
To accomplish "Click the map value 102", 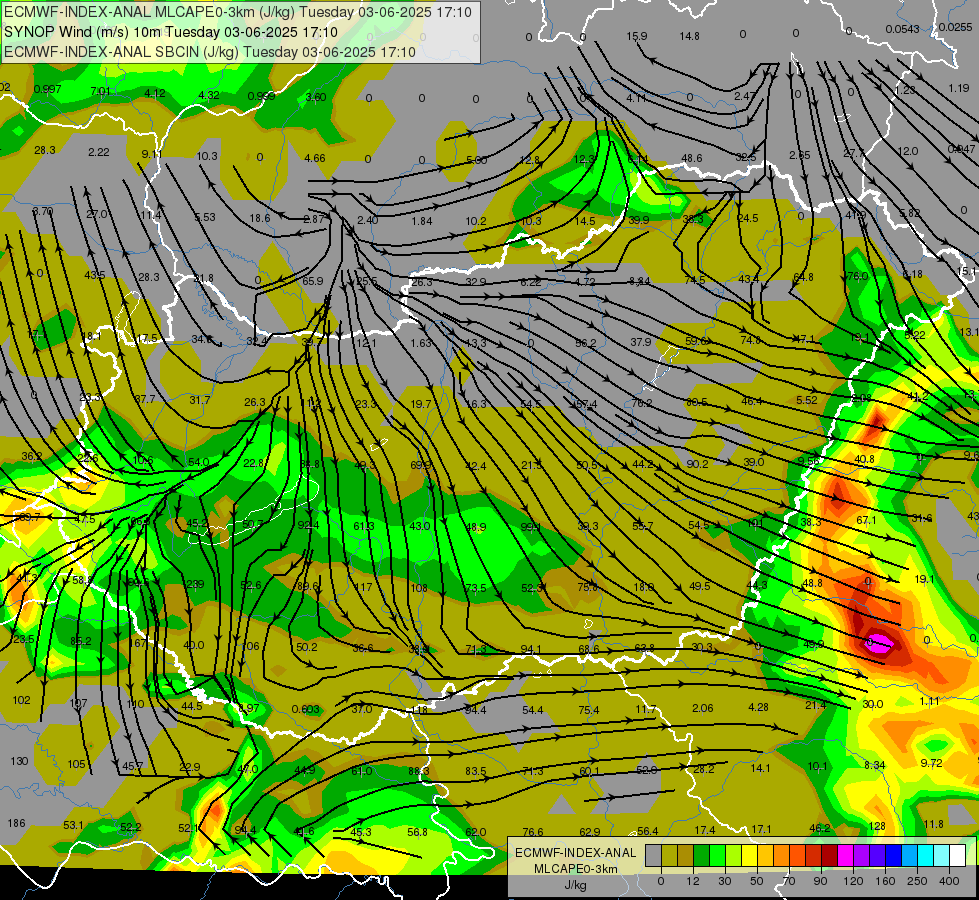I will tap(21, 700).
